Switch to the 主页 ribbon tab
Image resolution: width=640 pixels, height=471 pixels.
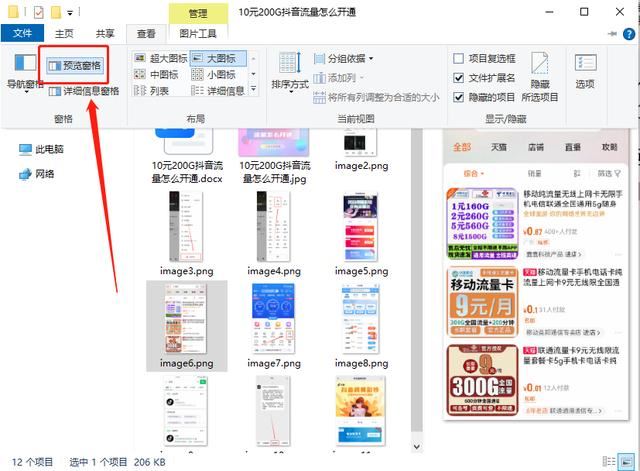(x=63, y=33)
